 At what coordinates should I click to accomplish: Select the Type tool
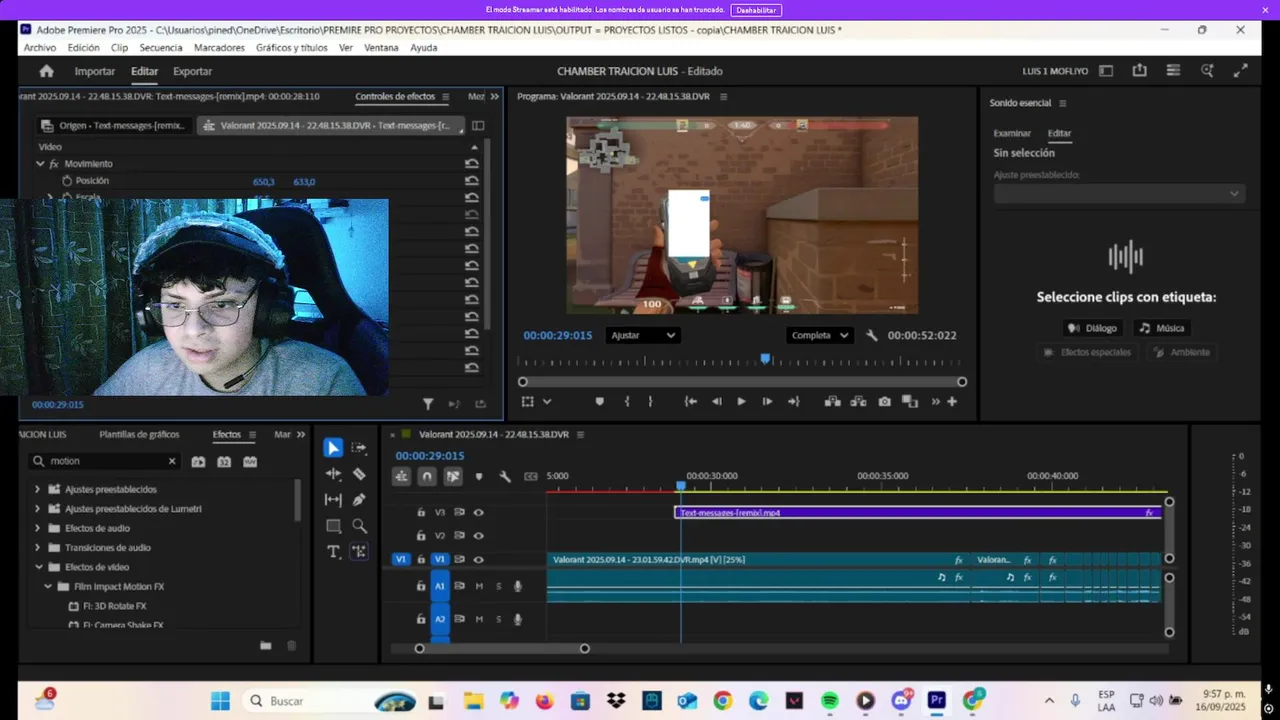(x=333, y=551)
